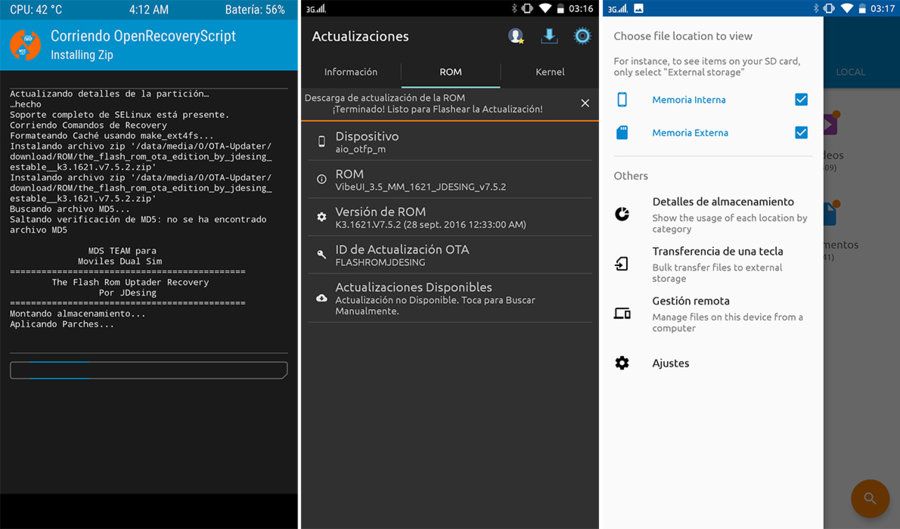Open the Versión de ROM entry
The image size is (900, 529).
point(450,217)
